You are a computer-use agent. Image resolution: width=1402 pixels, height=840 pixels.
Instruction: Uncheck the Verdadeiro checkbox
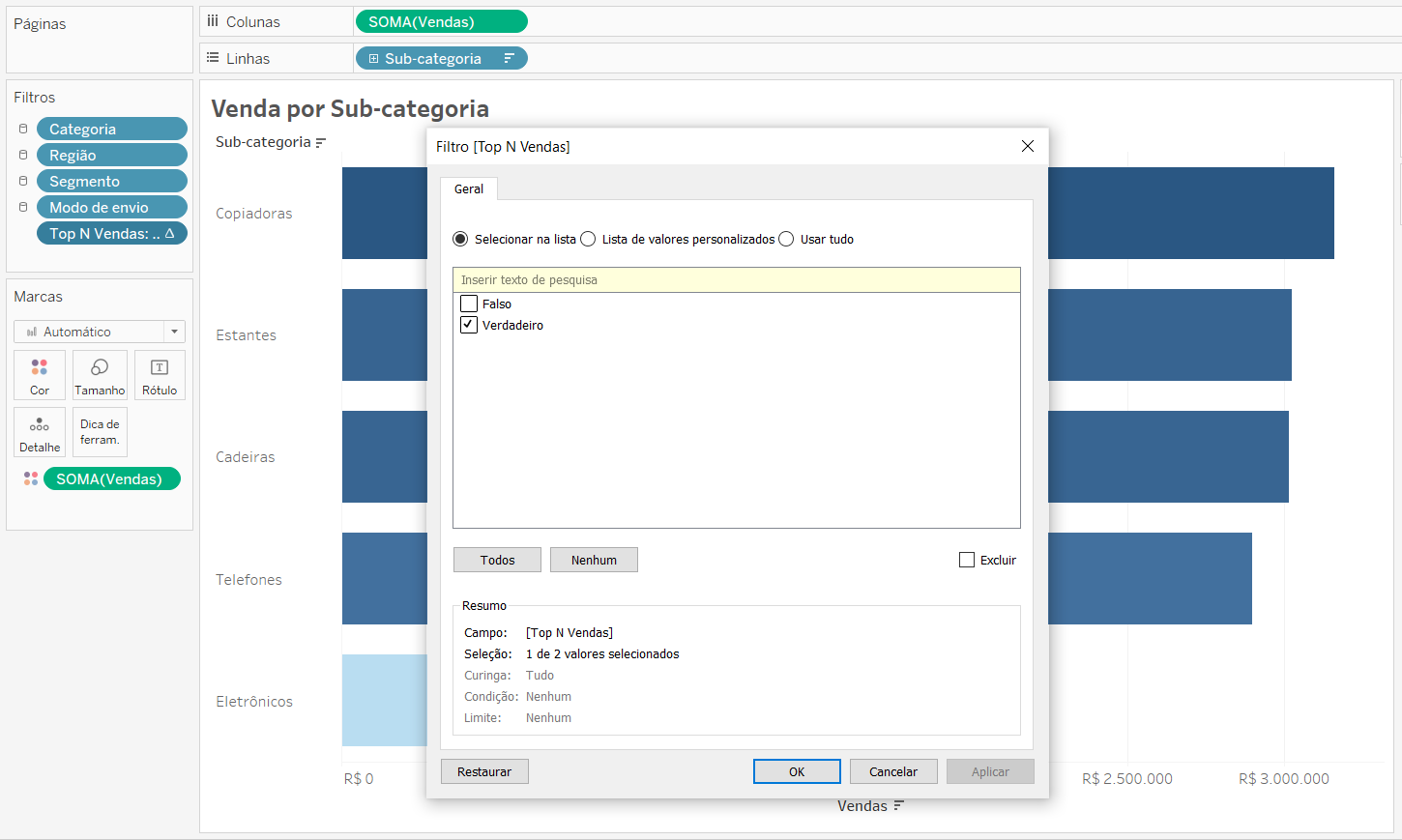pyautogui.click(x=469, y=325)
